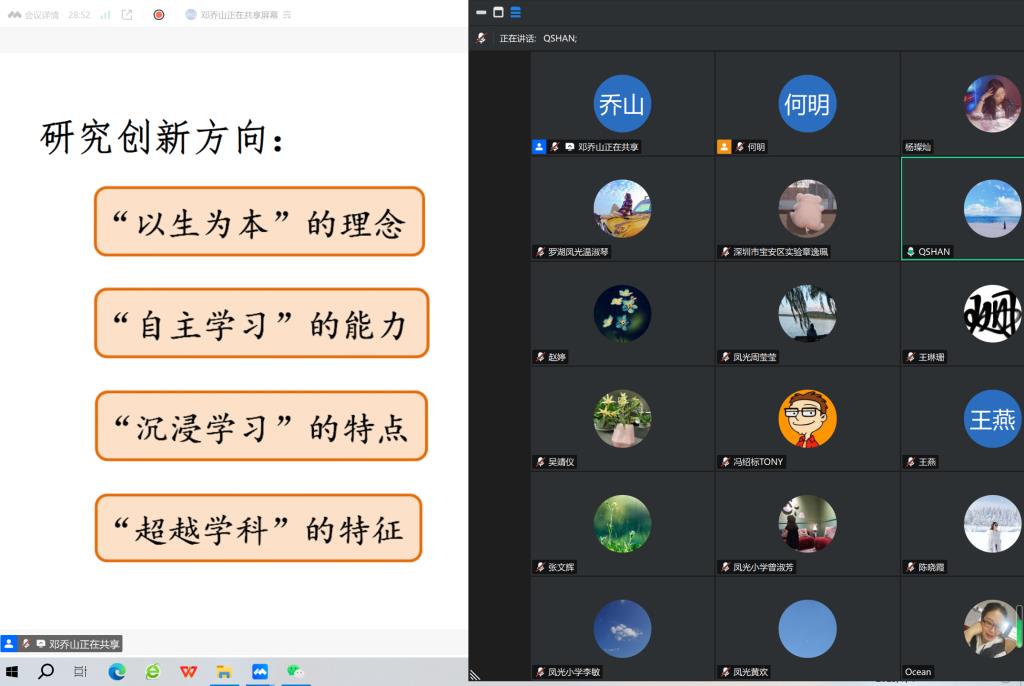Click 吴靖仪's plant avatar

pos(622,419)
